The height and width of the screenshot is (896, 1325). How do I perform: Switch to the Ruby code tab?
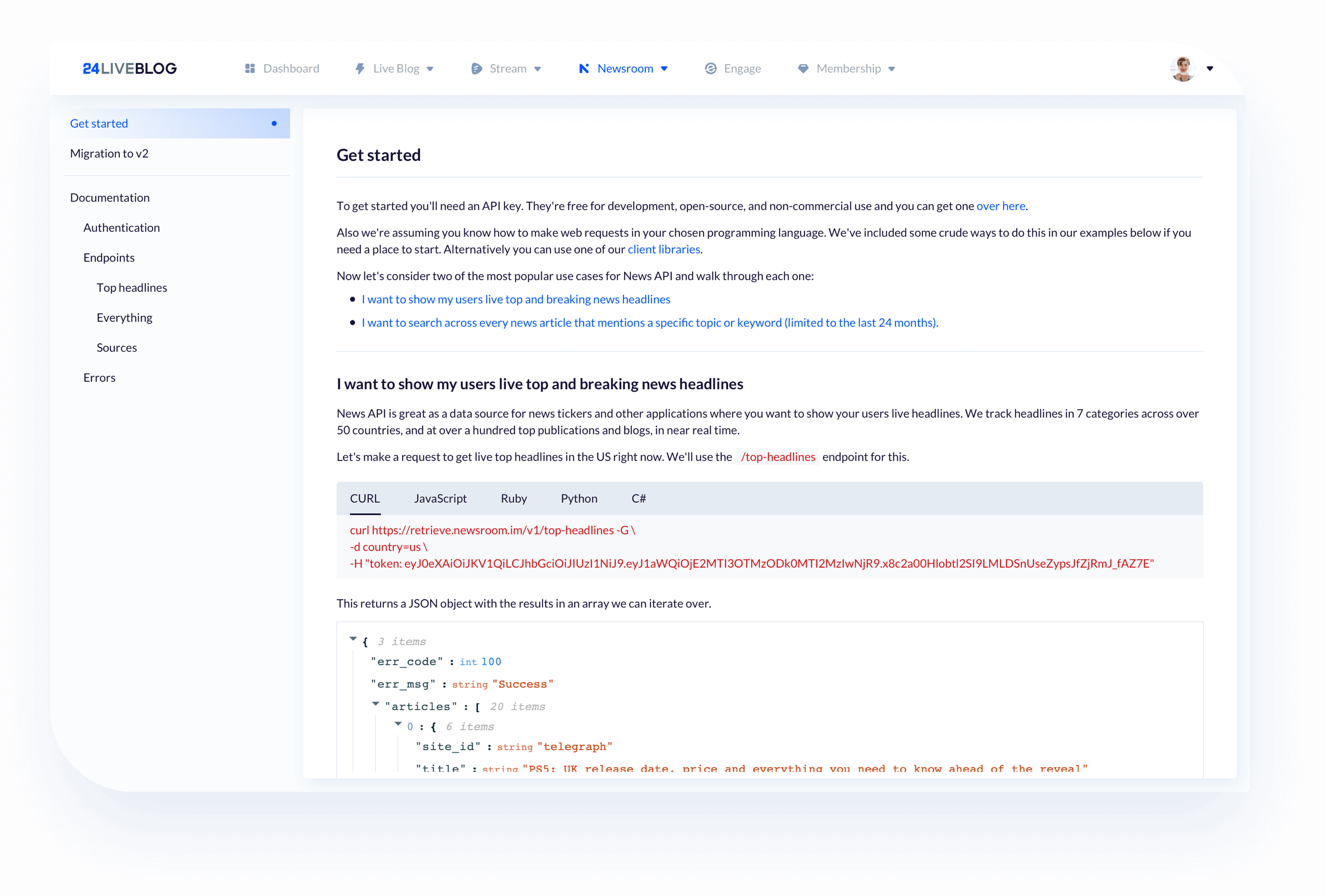(x=514, y=499)
